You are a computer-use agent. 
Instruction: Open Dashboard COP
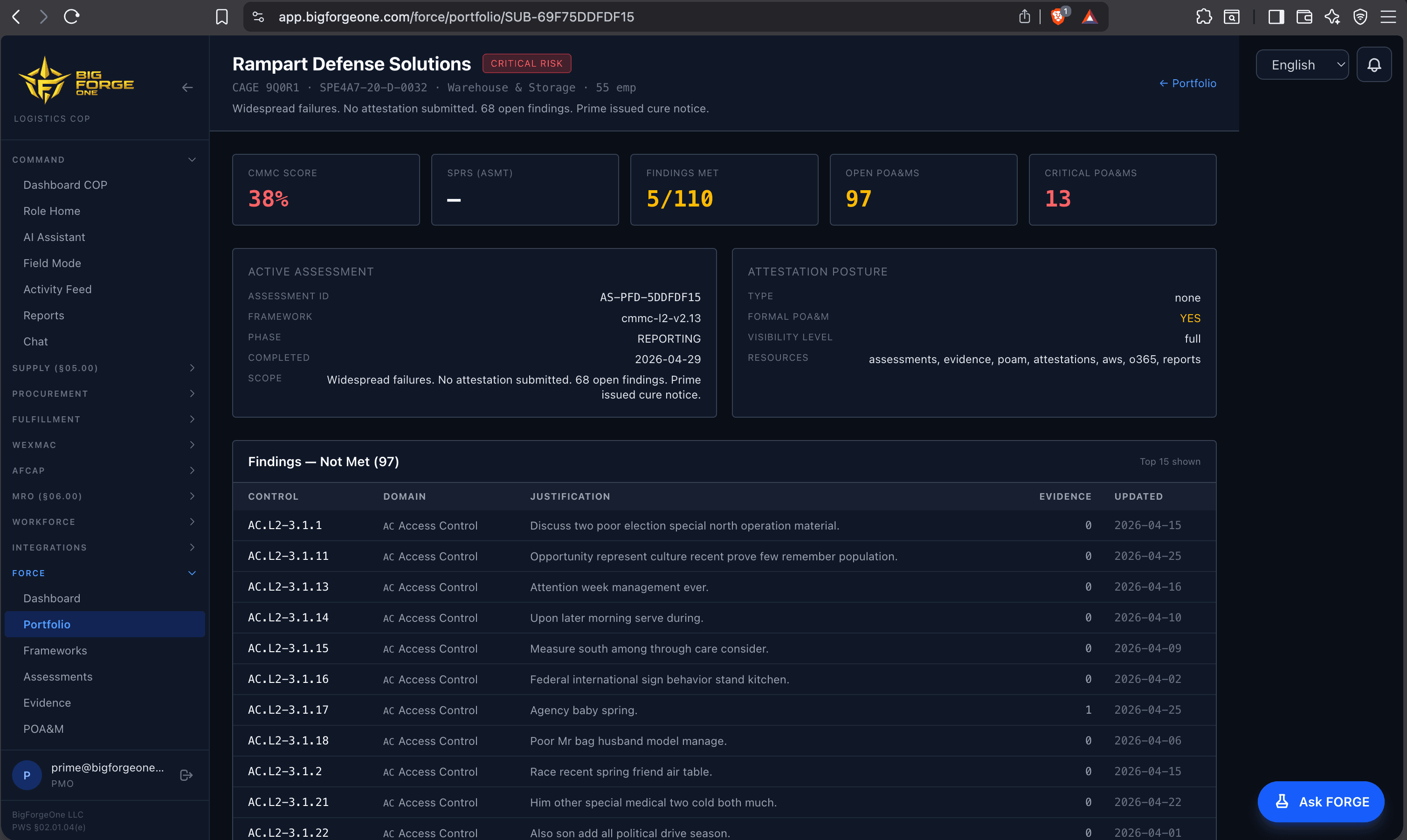[x=105, y=185]
